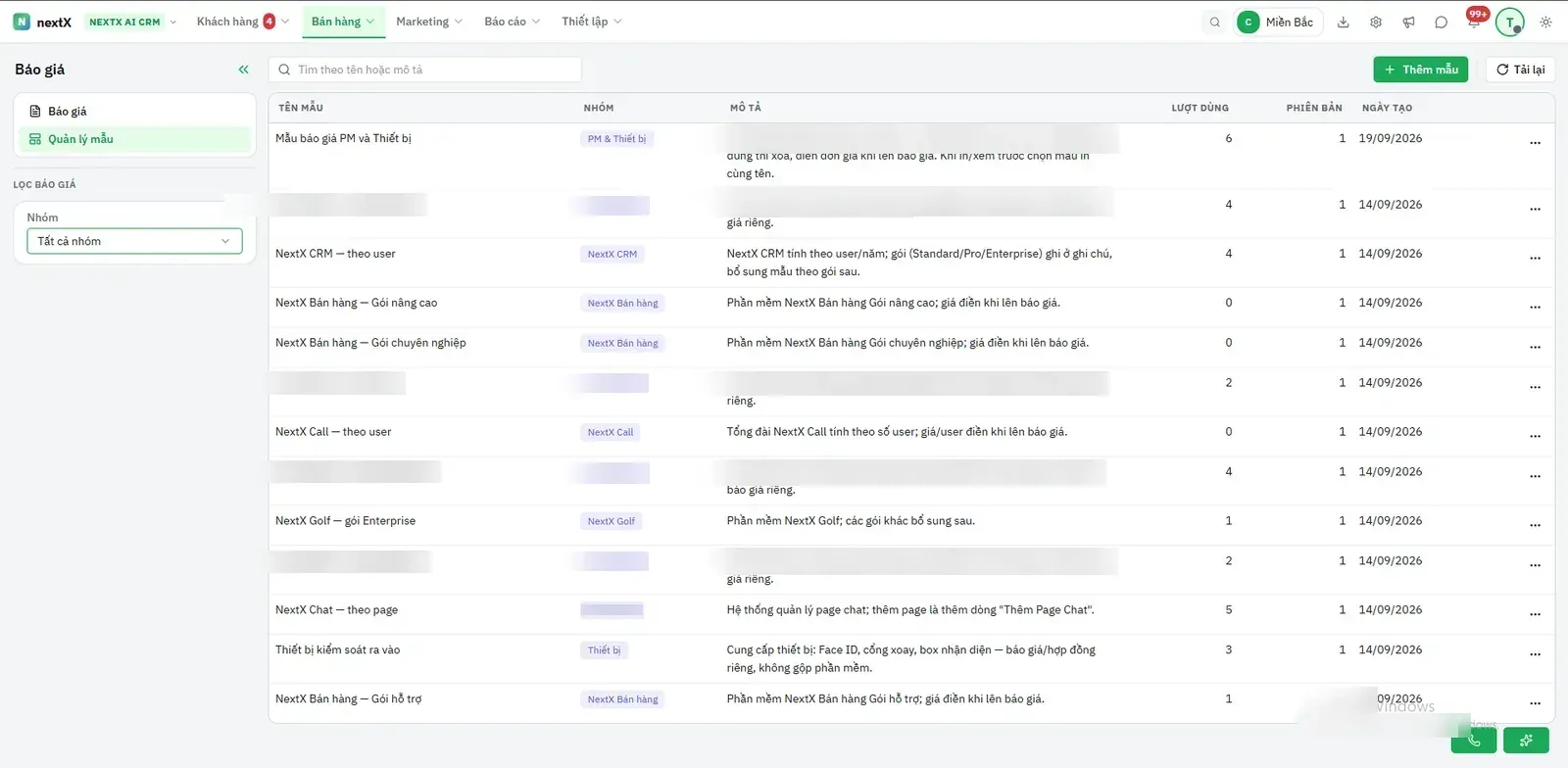Click the Tải lại reload button
This screenshot has height=768, width=1568.
tap(1521, 70)
